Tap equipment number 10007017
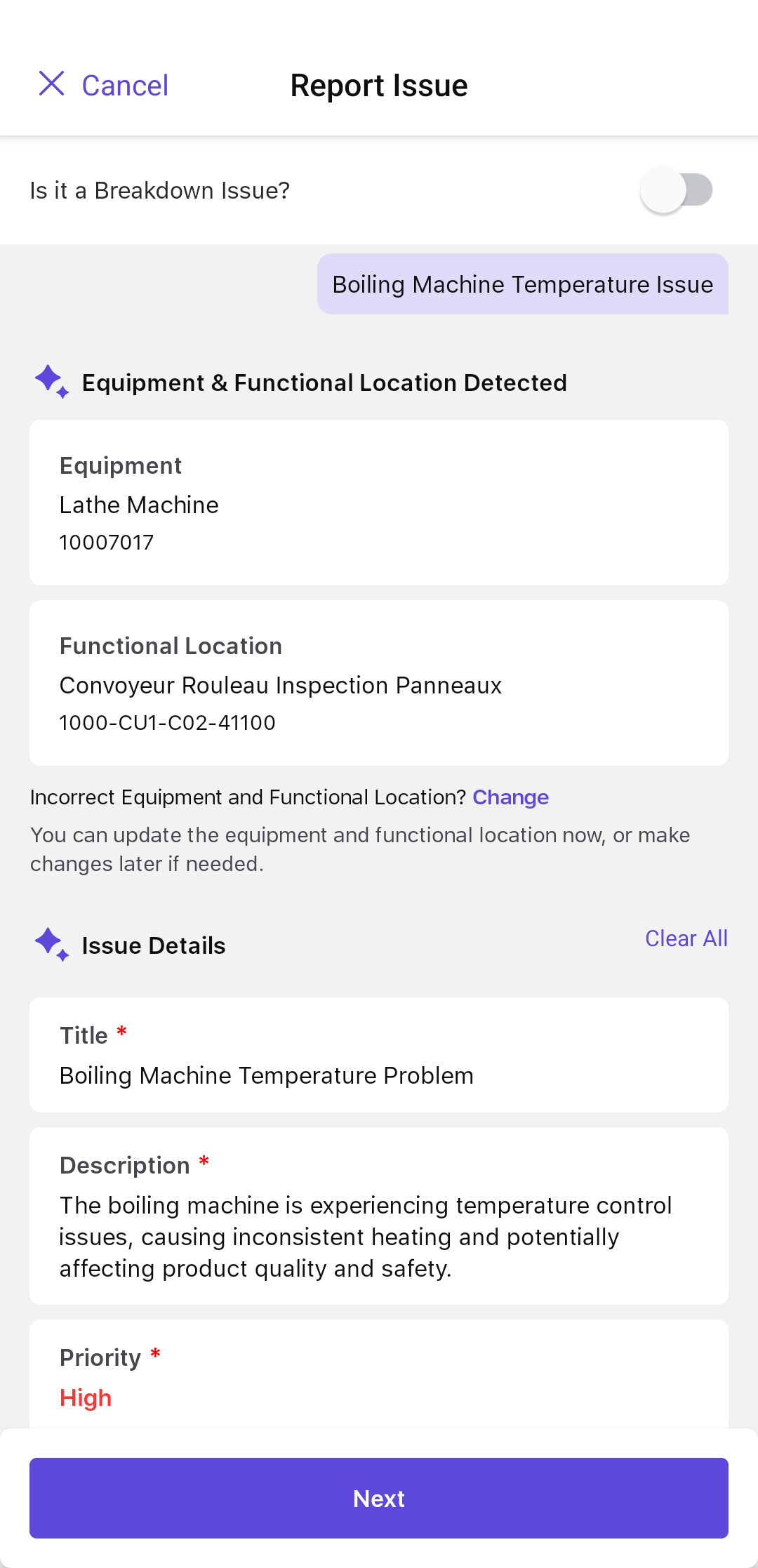Screen dimensions: 758x1568 107,543
